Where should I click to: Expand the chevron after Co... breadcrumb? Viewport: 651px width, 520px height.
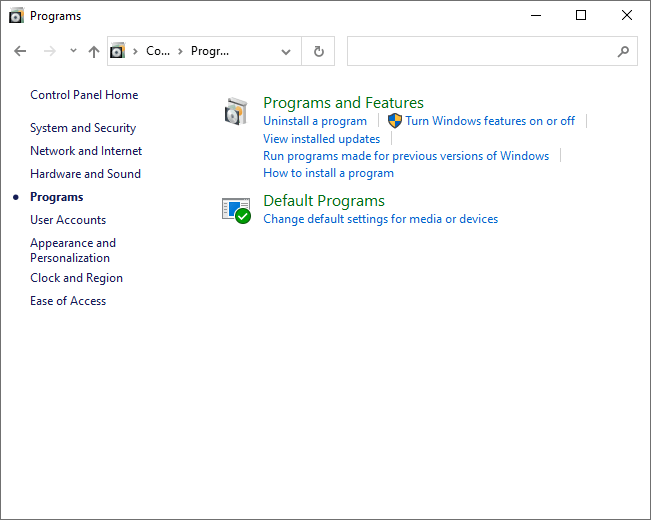180,51
